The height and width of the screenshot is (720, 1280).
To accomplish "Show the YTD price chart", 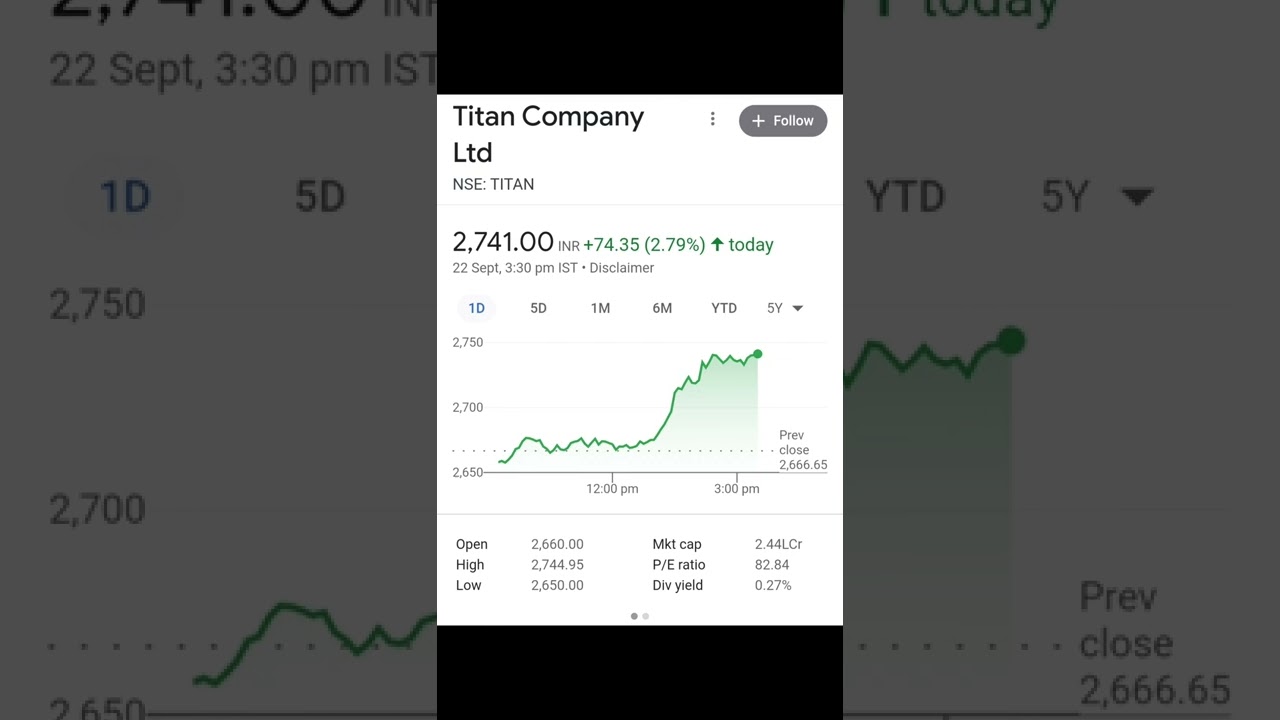I will click(724, 308).
